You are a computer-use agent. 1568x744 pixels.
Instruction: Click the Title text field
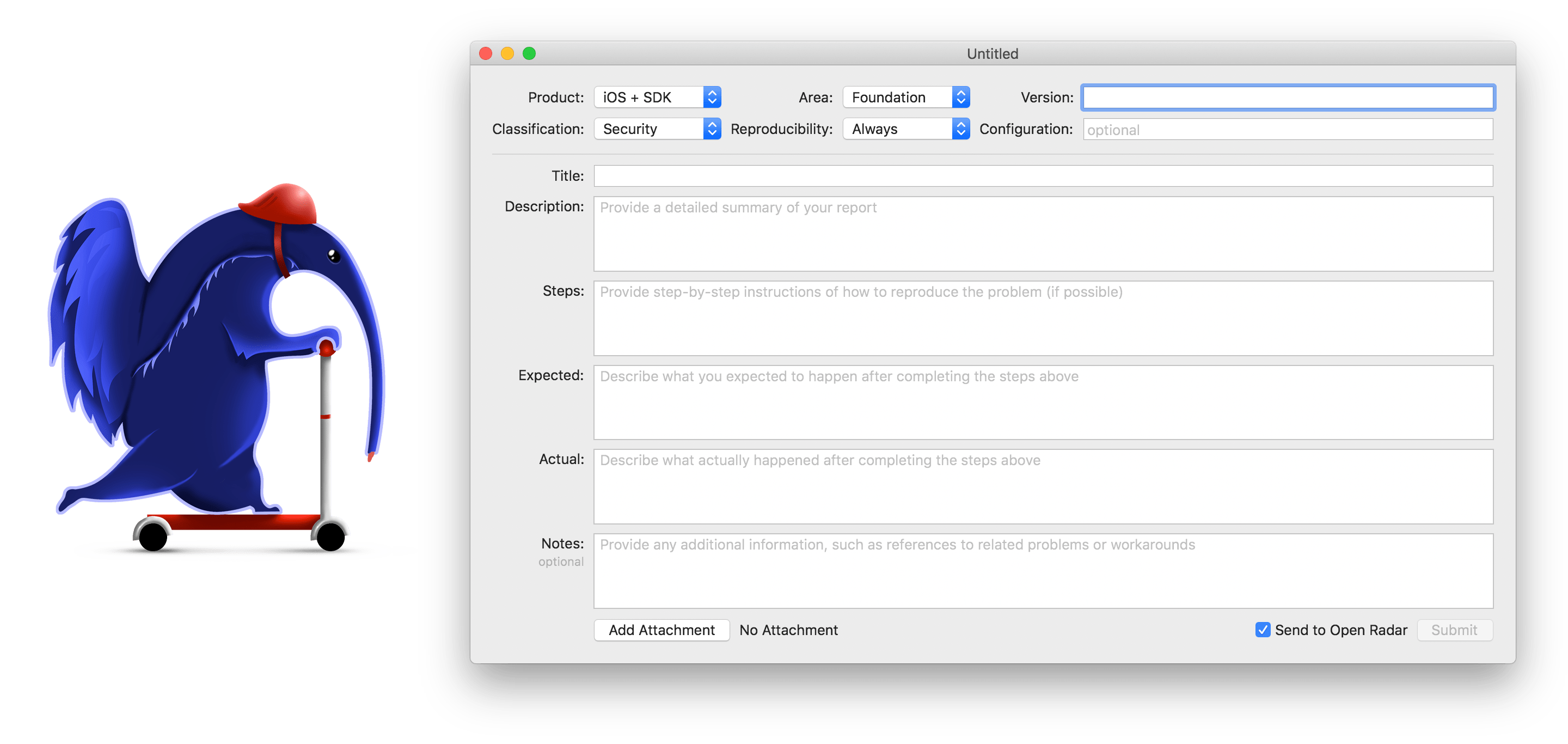coord(1043,176)
